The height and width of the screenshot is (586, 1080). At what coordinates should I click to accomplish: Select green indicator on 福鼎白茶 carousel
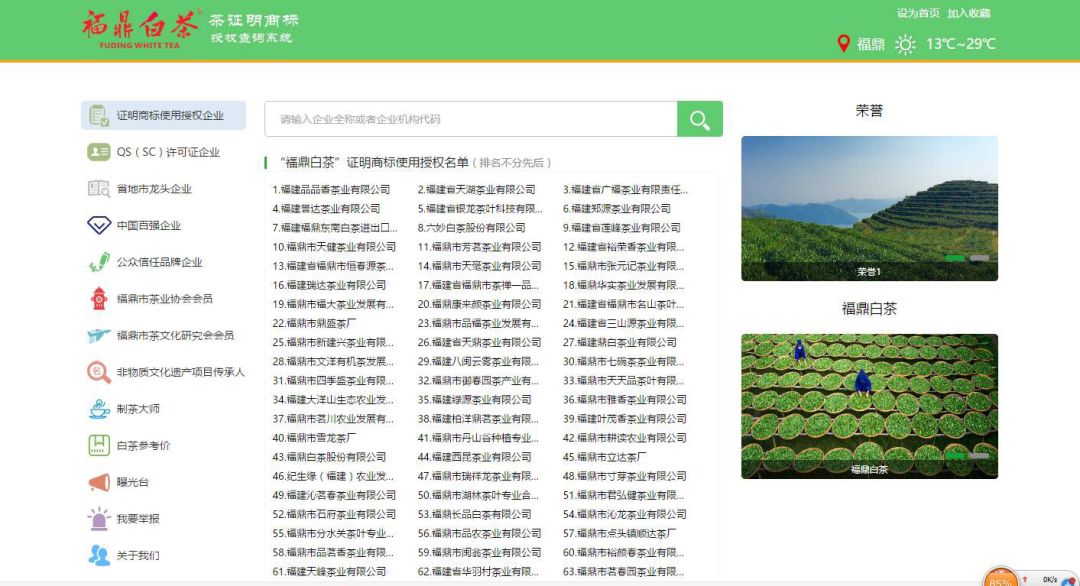point(955,455)
